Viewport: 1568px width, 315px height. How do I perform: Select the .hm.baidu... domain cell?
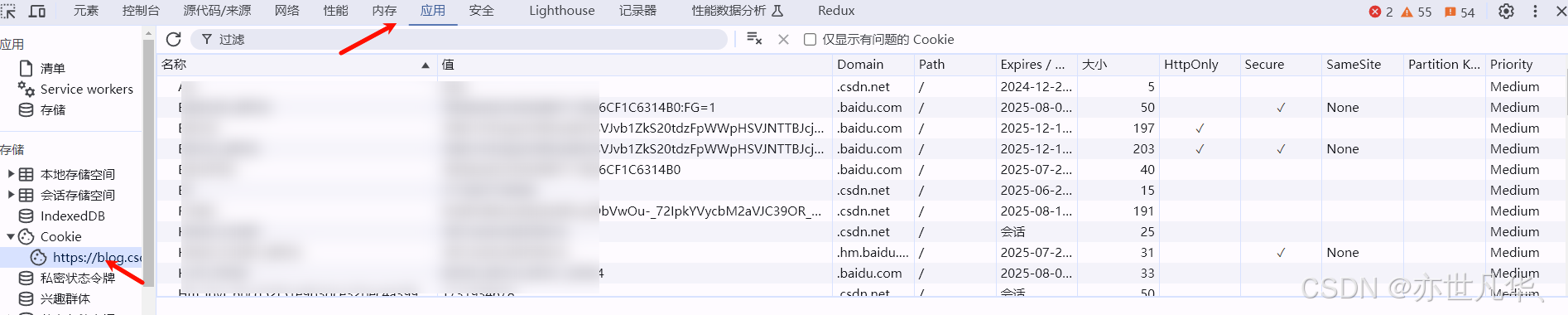873,252
